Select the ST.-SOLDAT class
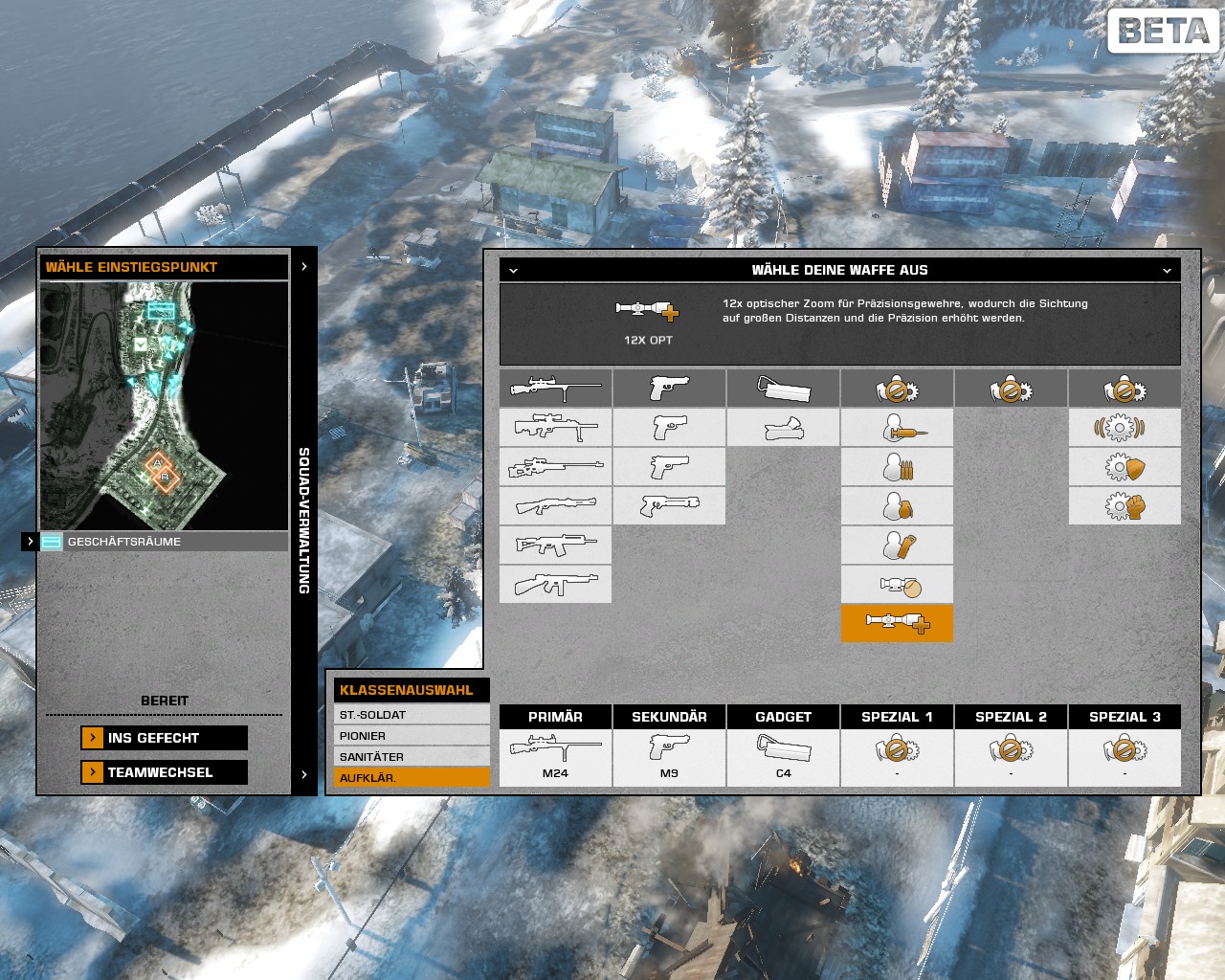The width and height of the screenshot is (1225, 980). point(412,715)
